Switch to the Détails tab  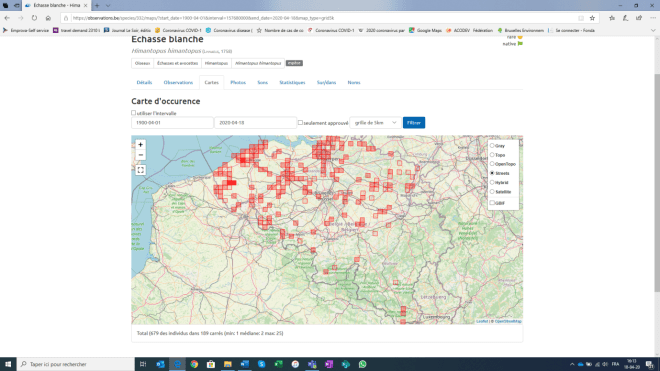point(144,83)
